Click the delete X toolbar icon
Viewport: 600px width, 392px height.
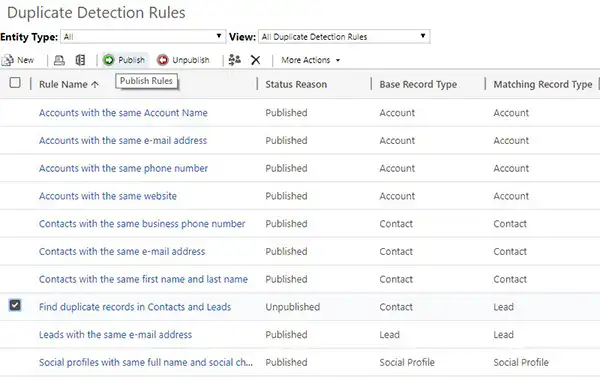[x=256, y=60]
